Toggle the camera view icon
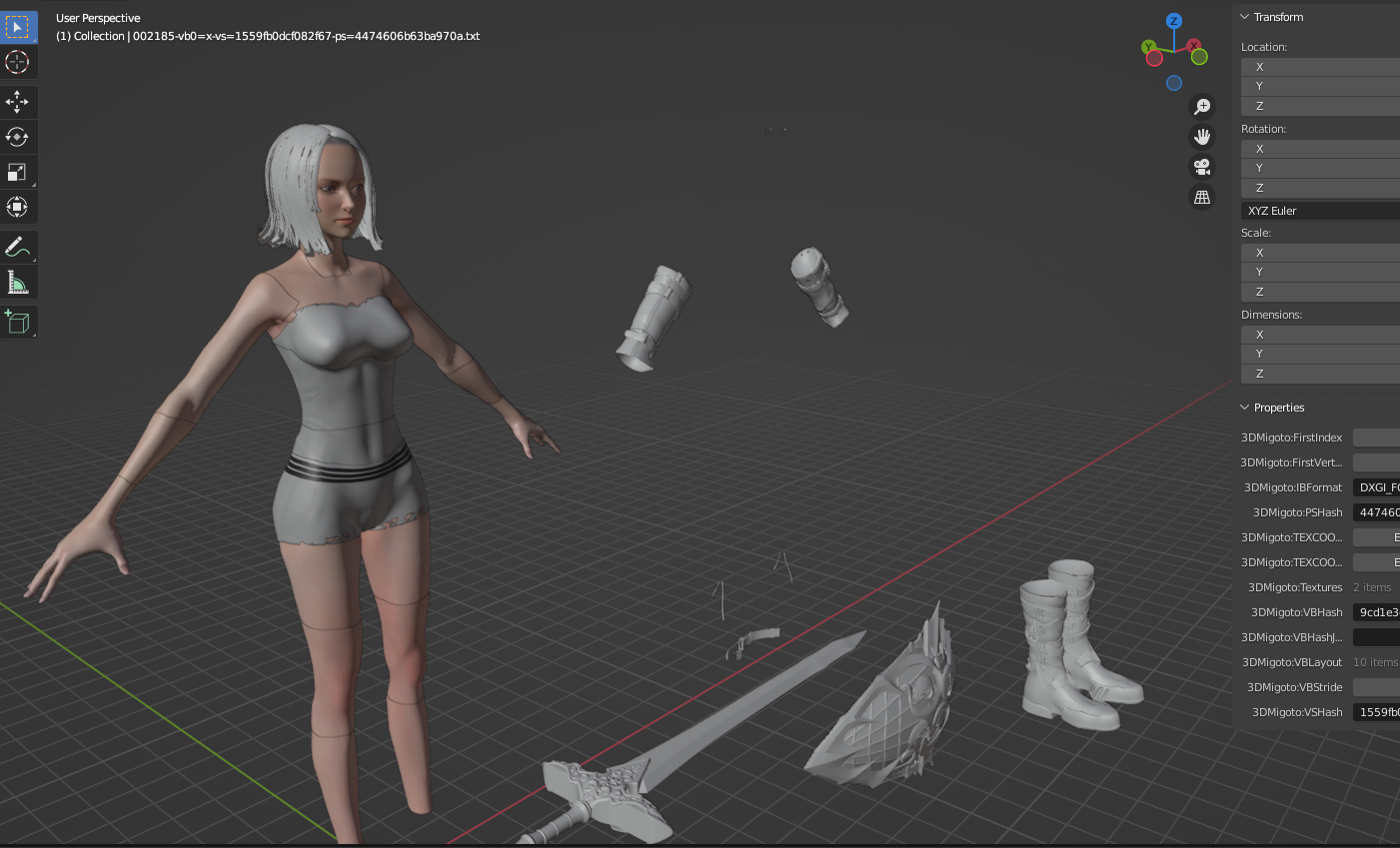This screenshot has height=848, width=1400. coord(1202,167)
